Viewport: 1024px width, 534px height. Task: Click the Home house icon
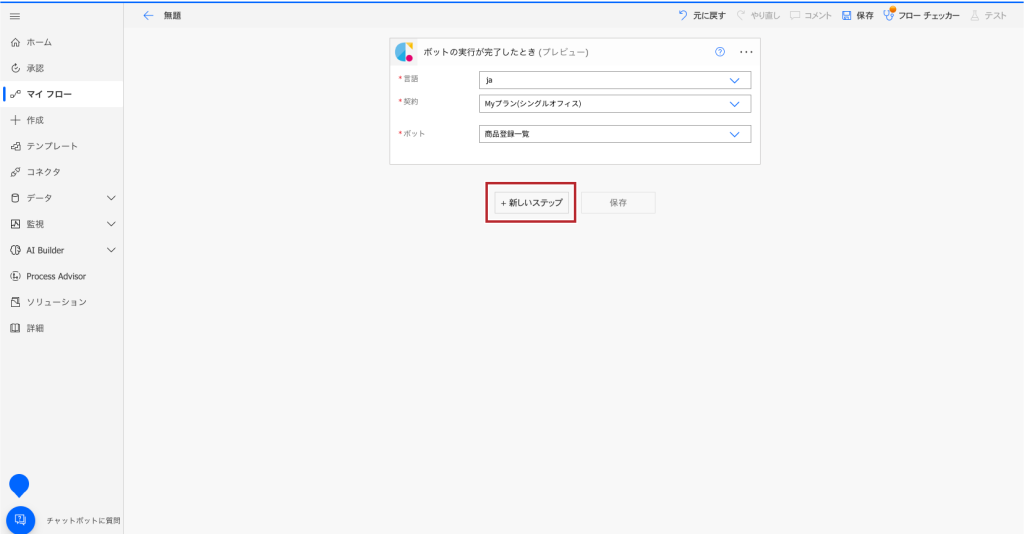click(x=15, y=42)
